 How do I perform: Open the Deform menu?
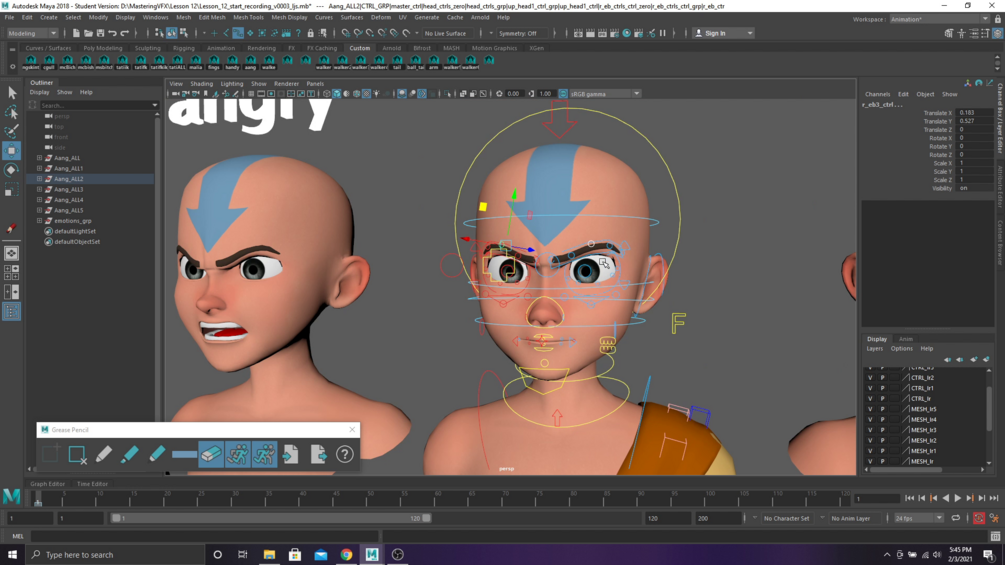click(380, 17)
